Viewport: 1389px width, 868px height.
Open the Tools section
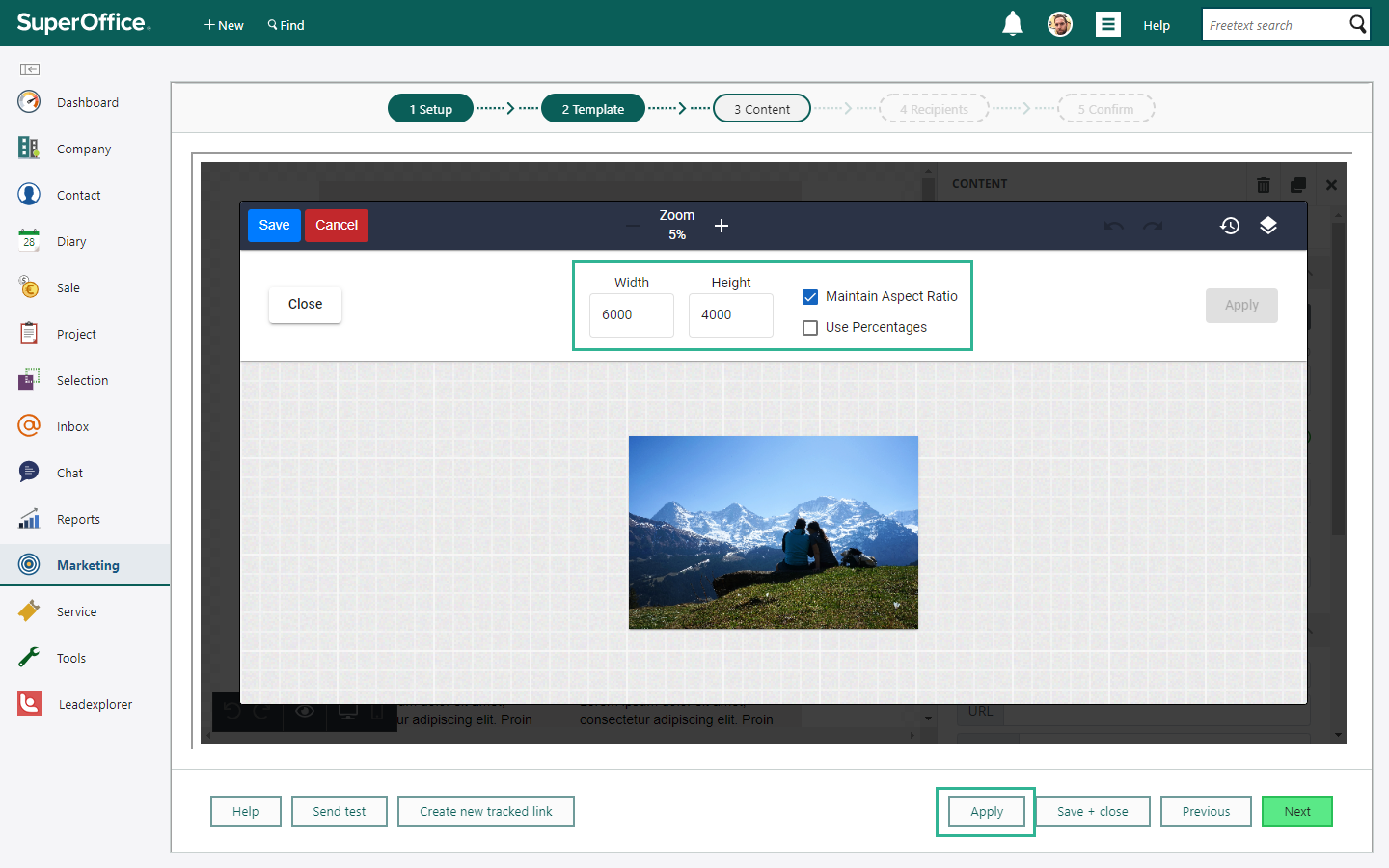71,658
